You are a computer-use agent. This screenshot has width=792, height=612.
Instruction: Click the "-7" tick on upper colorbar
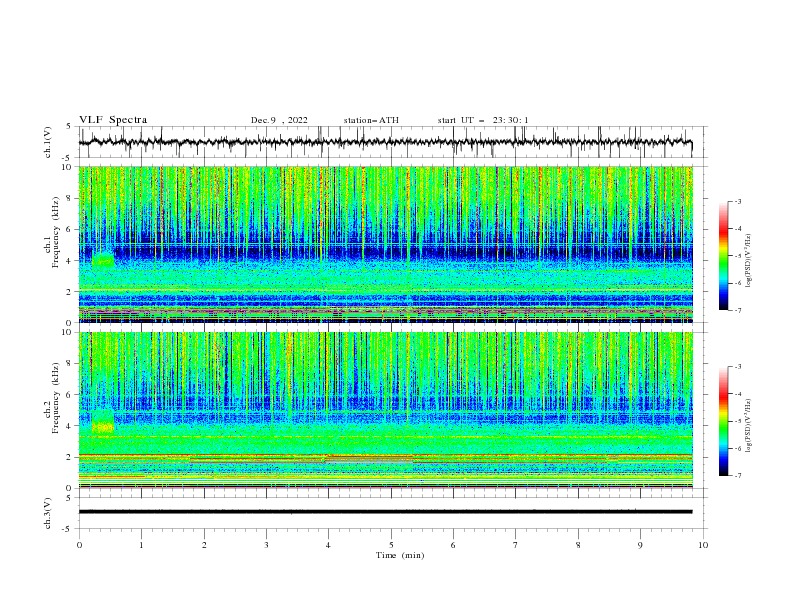pos(737,310)
